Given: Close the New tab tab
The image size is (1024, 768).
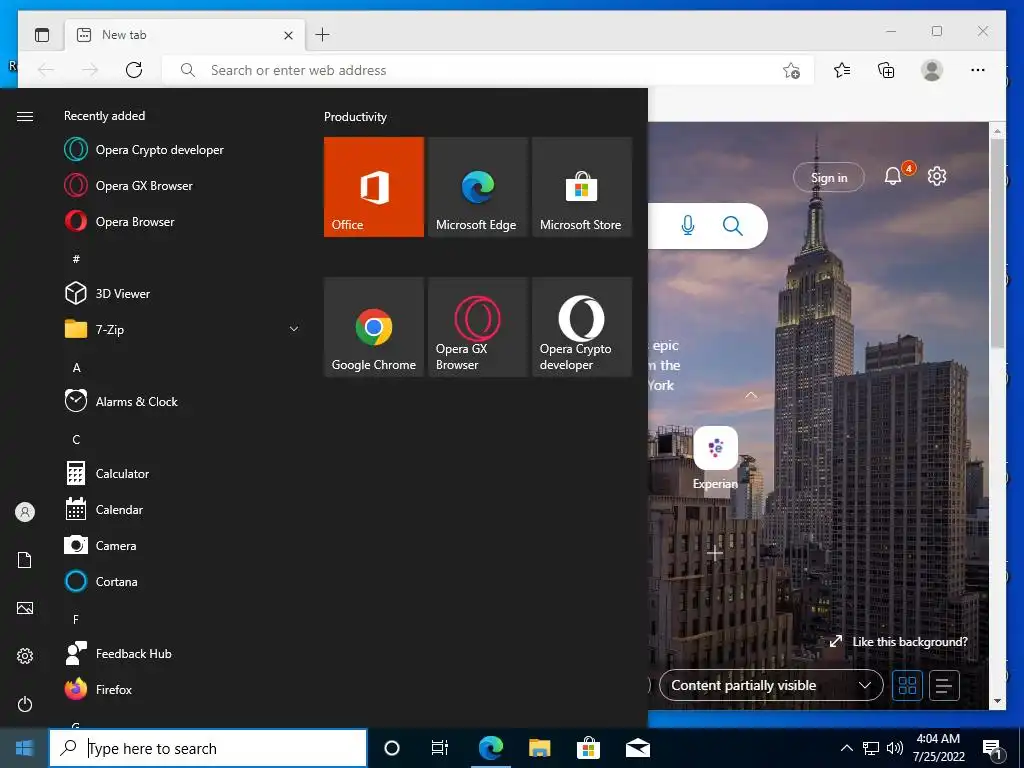Looking at the screenshot, I should [x=288, y=35].
